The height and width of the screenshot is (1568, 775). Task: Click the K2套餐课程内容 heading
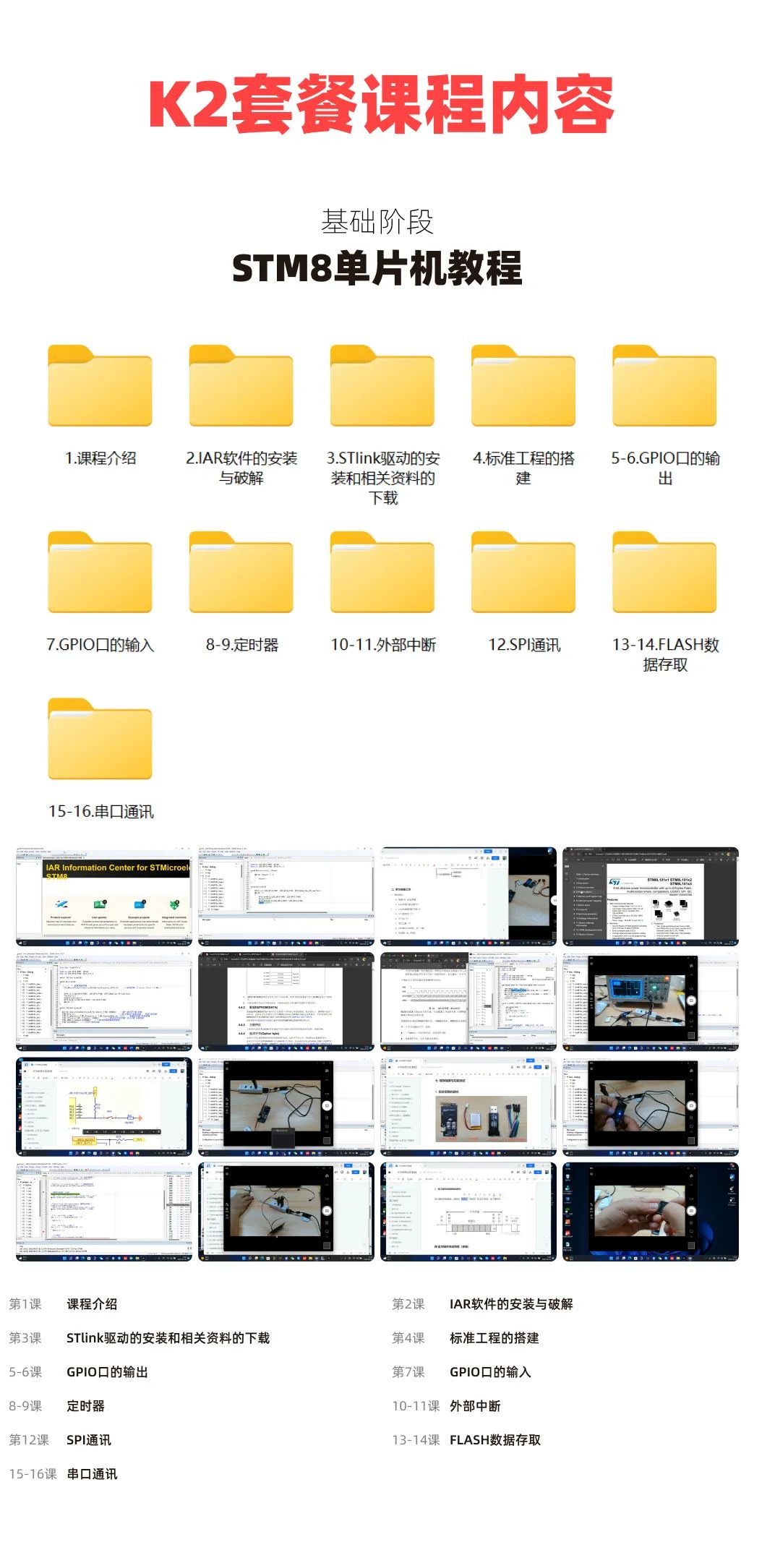pyautogui.click(x=381, y=104)
